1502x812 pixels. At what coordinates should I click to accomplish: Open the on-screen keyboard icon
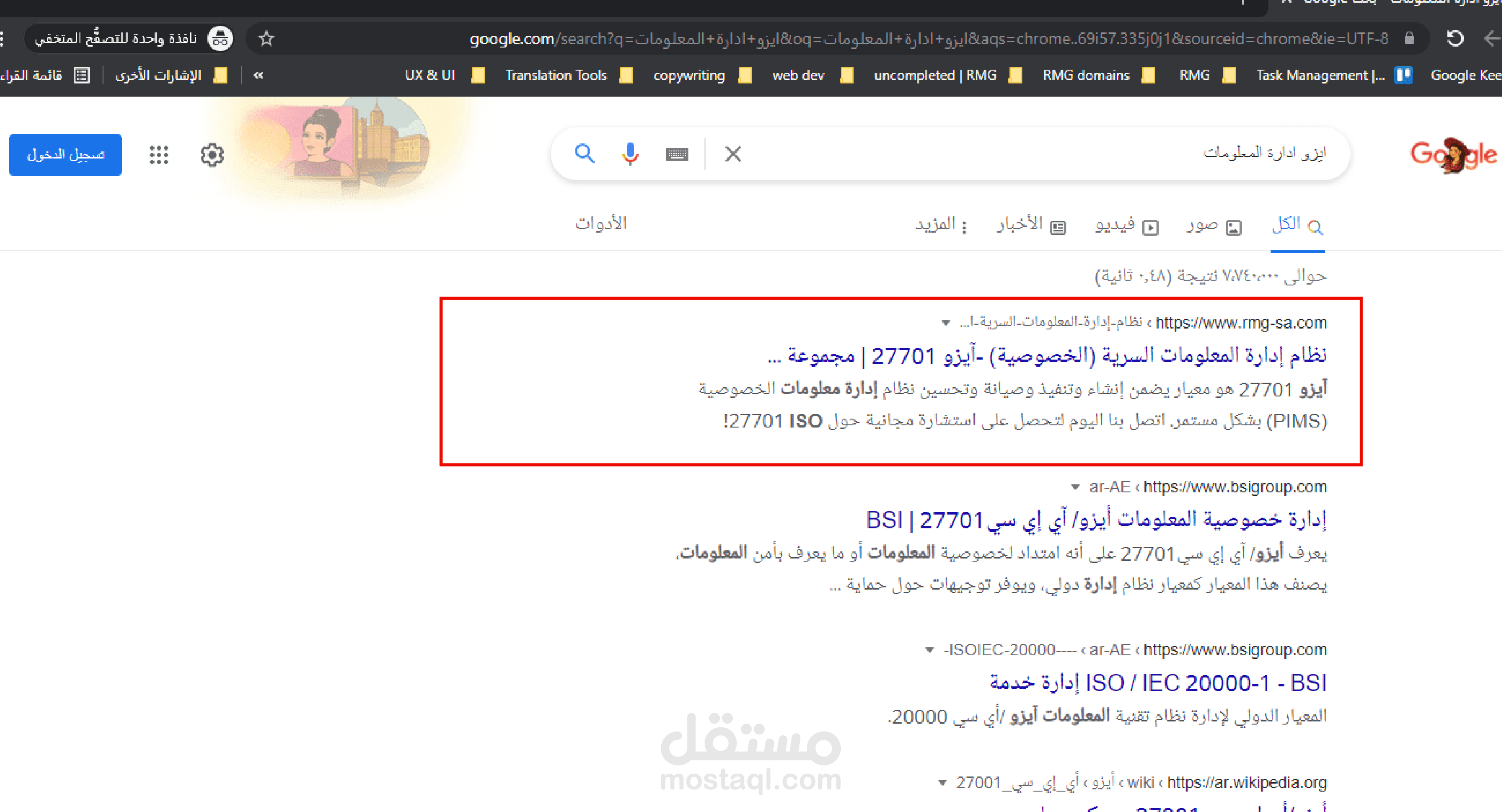677,154
